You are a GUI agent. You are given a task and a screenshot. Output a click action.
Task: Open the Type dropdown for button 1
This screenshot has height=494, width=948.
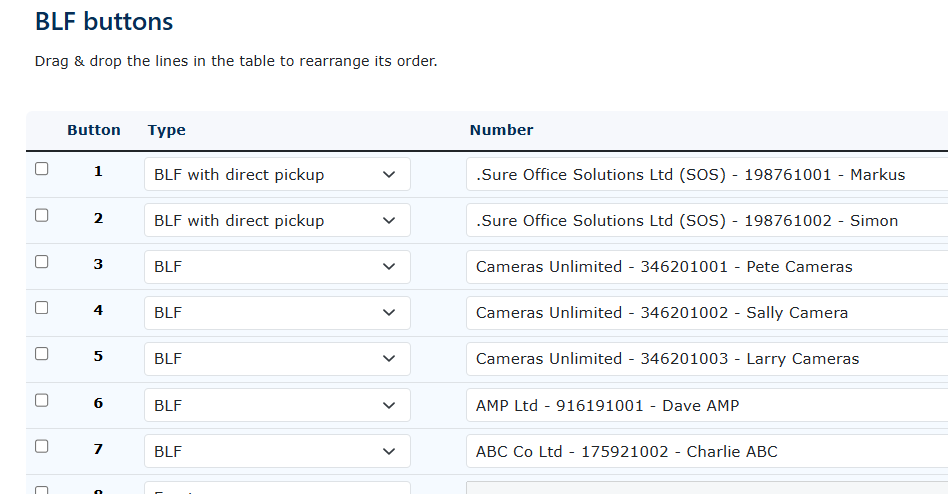[277, 174]
